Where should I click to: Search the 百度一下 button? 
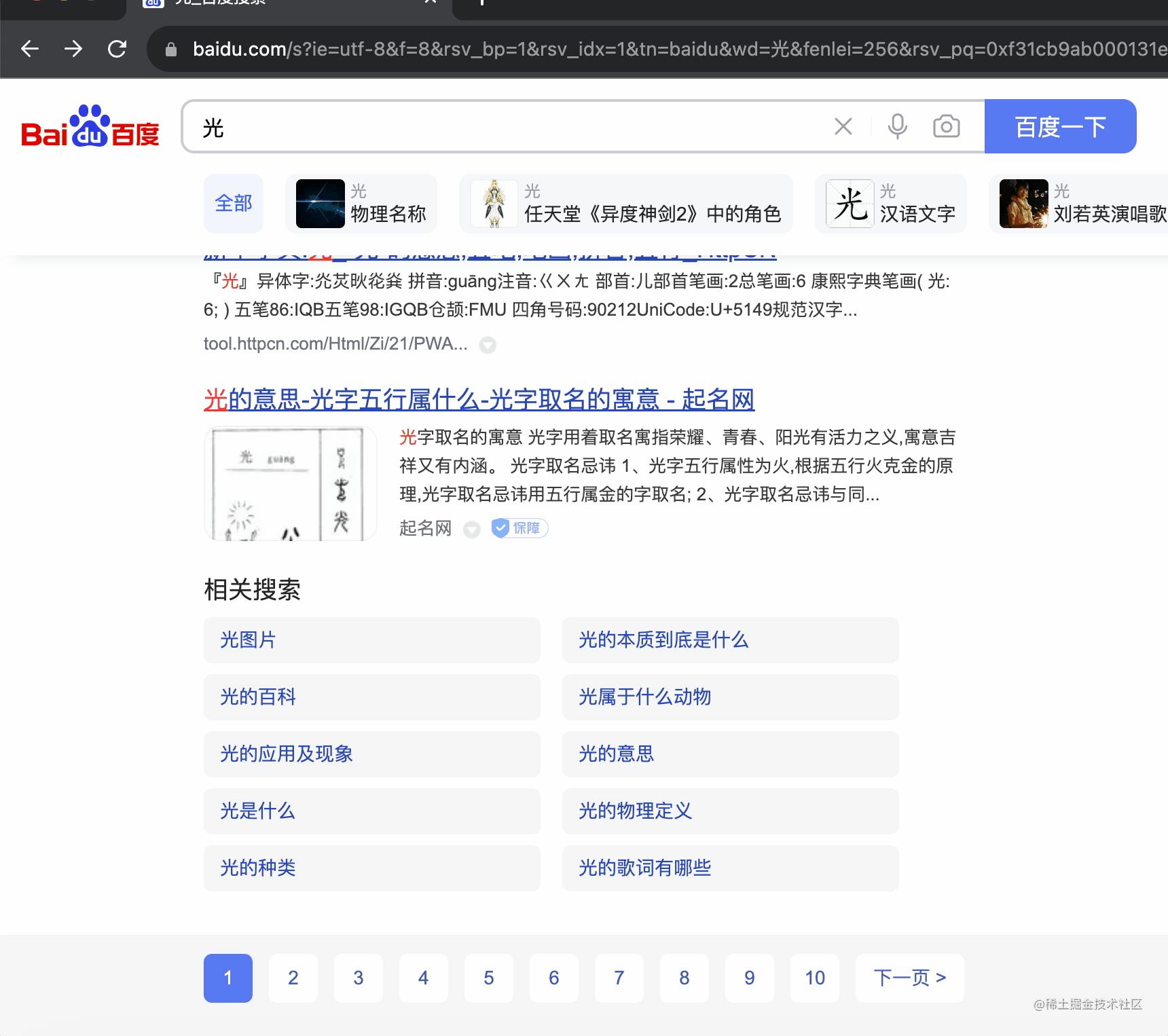tap(1060, 126)
